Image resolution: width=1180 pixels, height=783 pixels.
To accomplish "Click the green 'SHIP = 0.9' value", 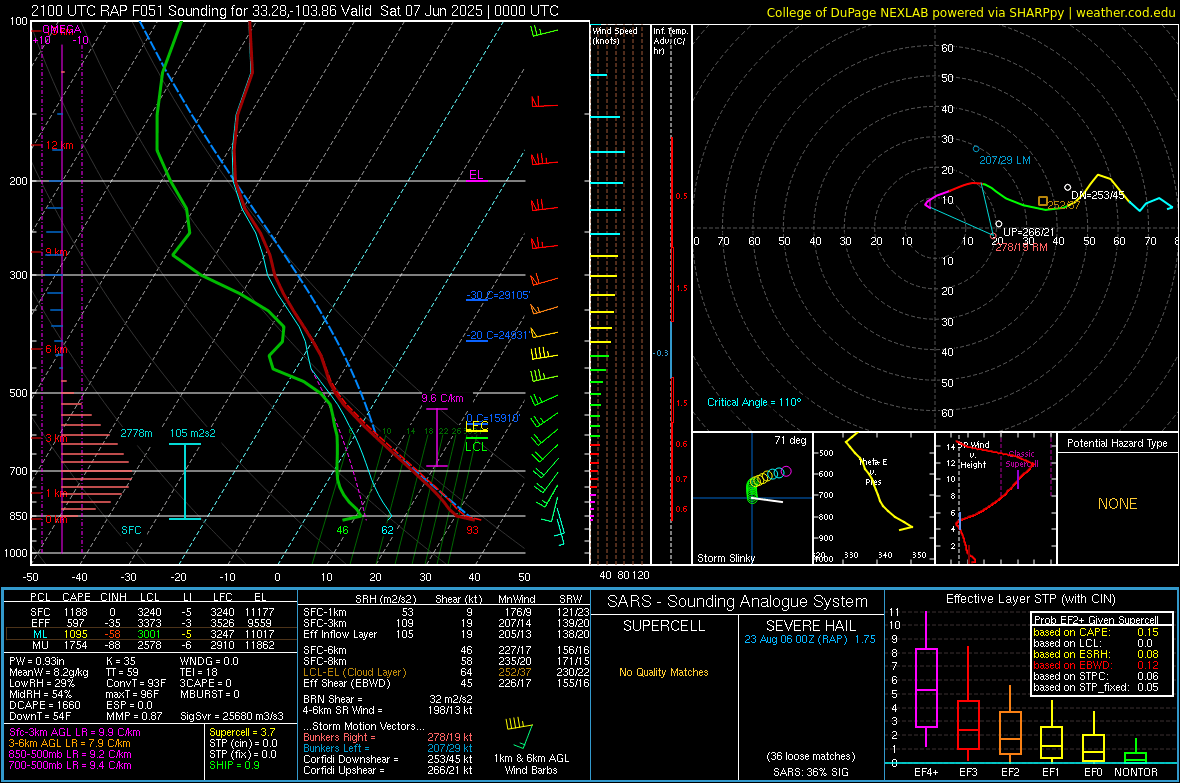I will click(234, 765).
